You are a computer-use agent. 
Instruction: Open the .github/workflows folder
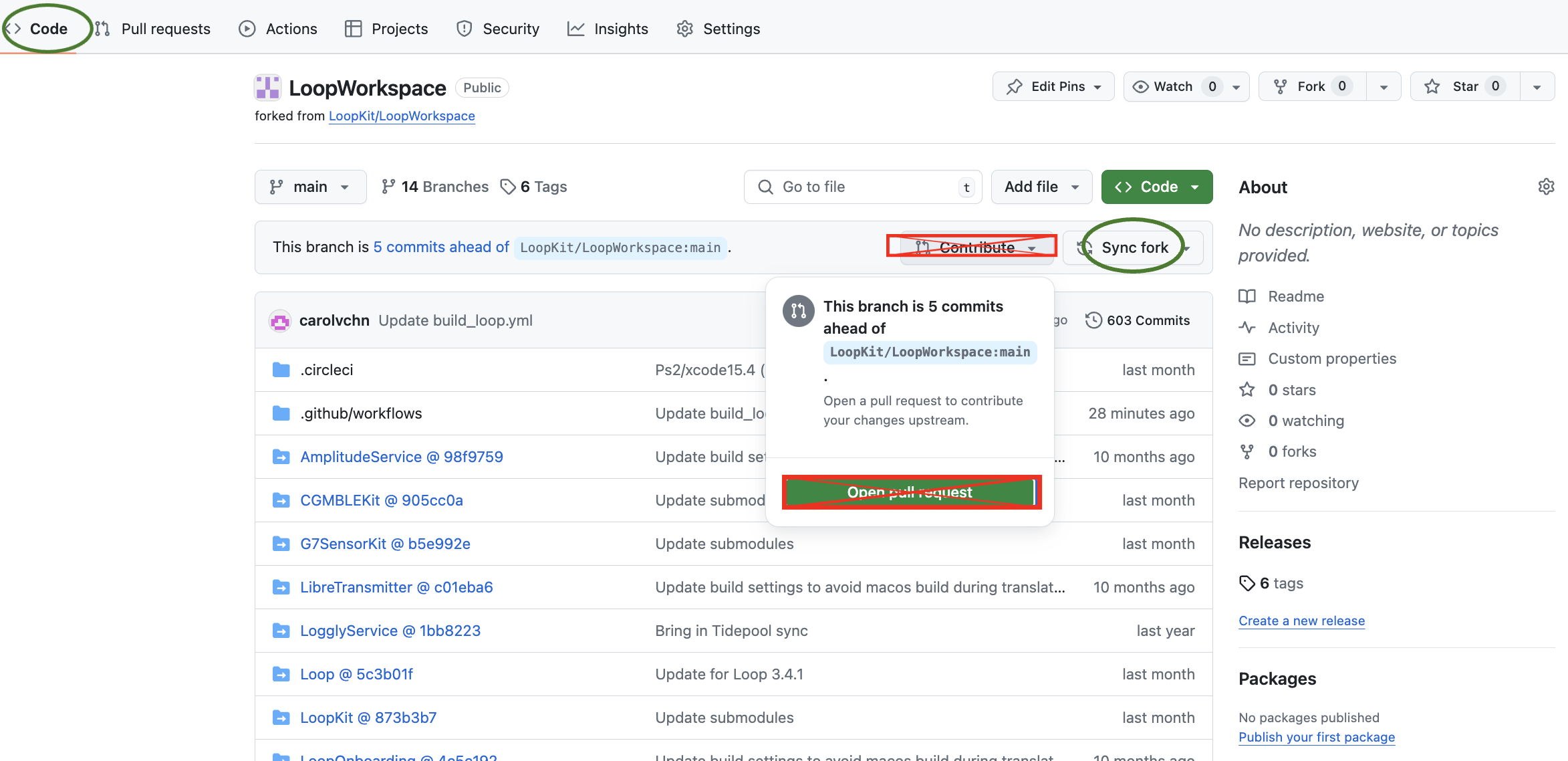click(361, 413)
